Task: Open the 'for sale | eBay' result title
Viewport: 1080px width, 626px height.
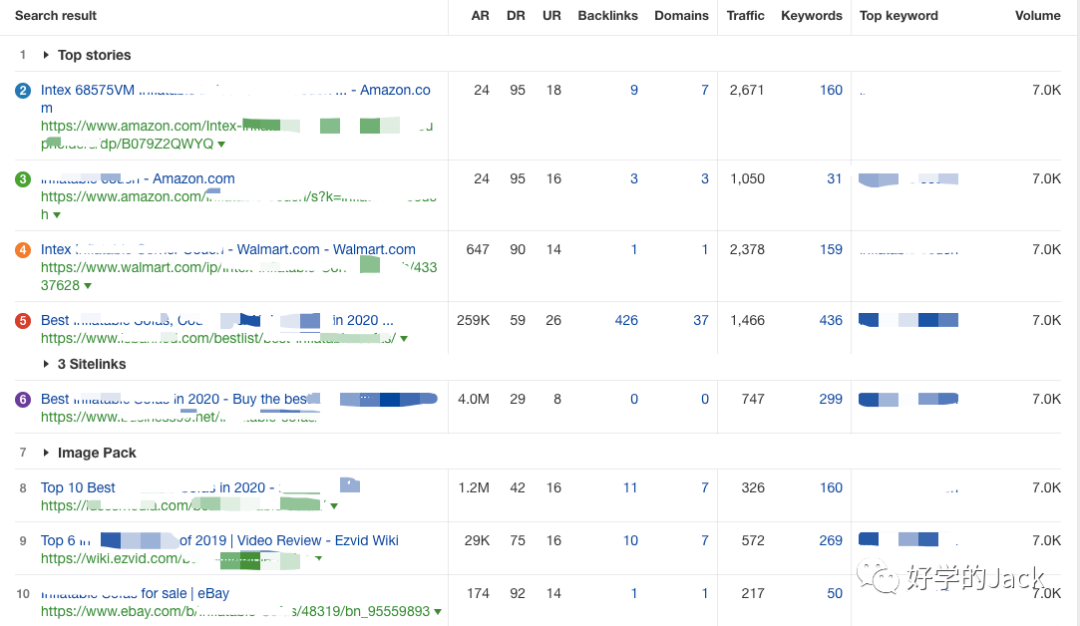Action: coord(135,594)
